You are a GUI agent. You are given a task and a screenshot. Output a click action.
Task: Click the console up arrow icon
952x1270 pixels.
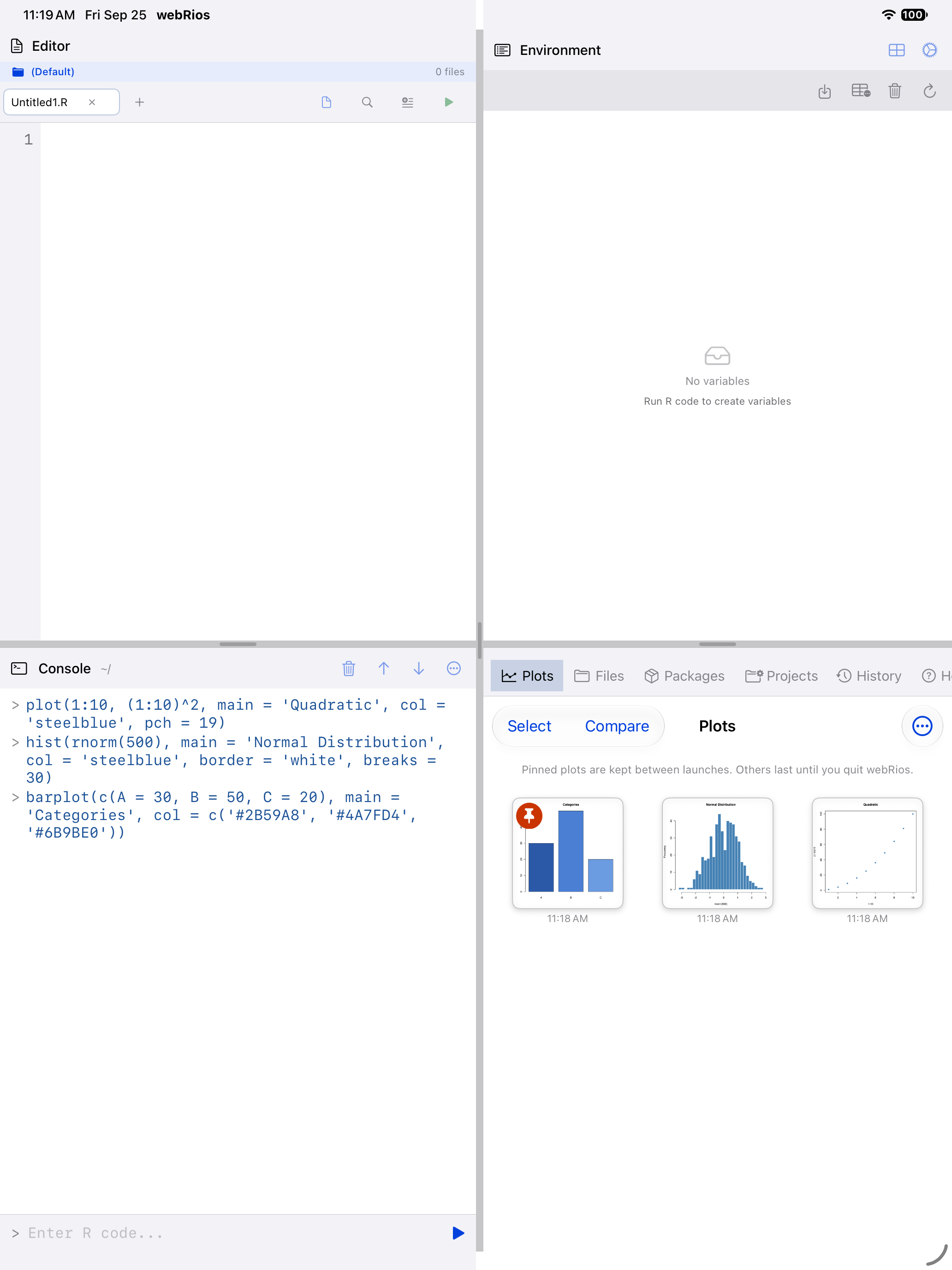click(x=384, y=668)
